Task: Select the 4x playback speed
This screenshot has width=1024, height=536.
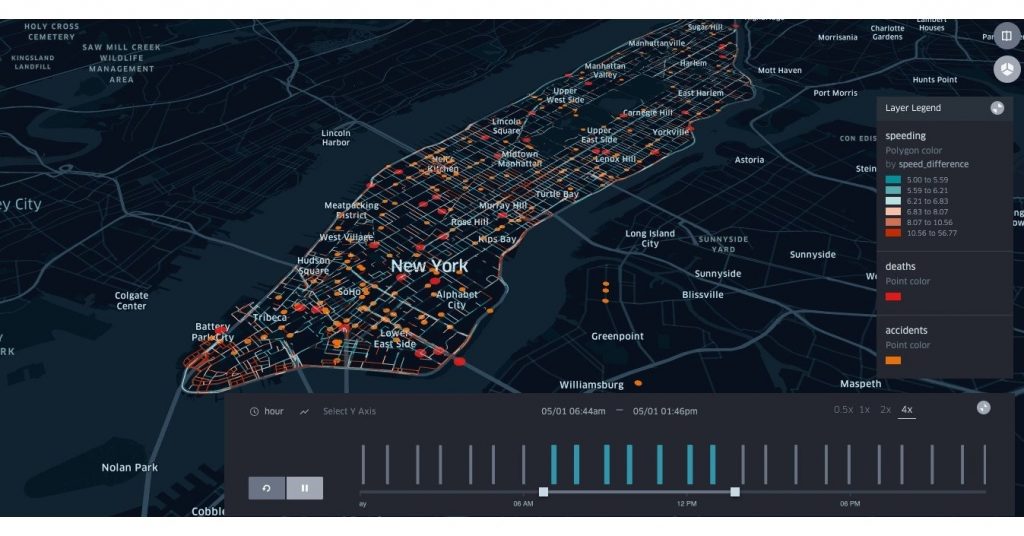Action: [906, 410]
